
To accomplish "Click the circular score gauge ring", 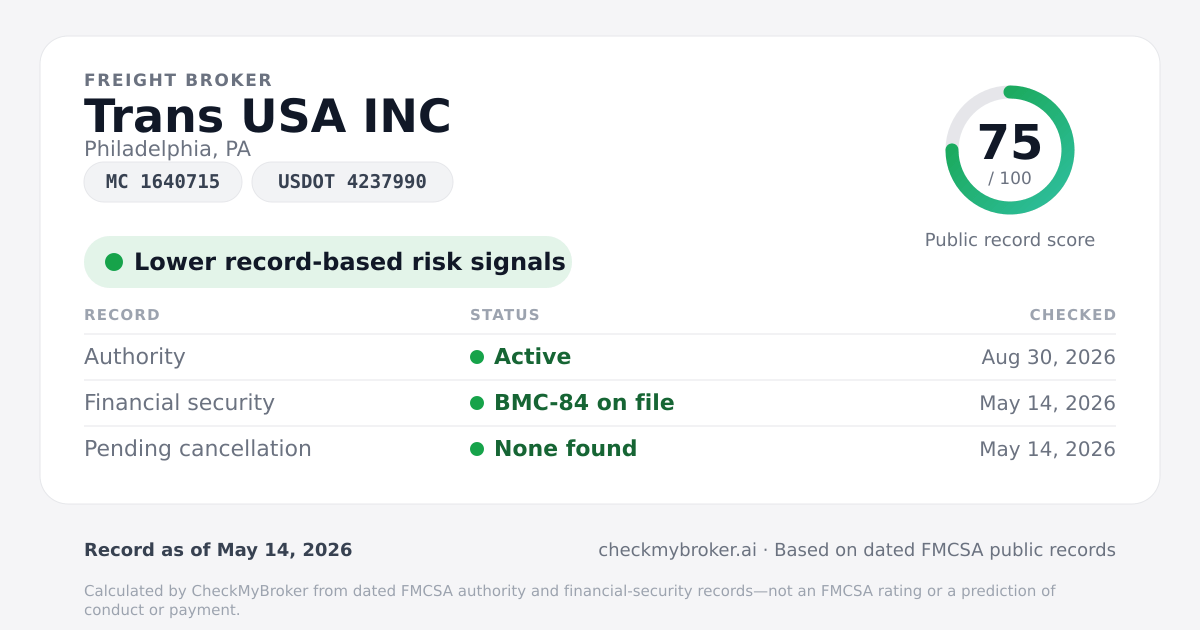I will pyautogui.click(x=1010, y=150).
